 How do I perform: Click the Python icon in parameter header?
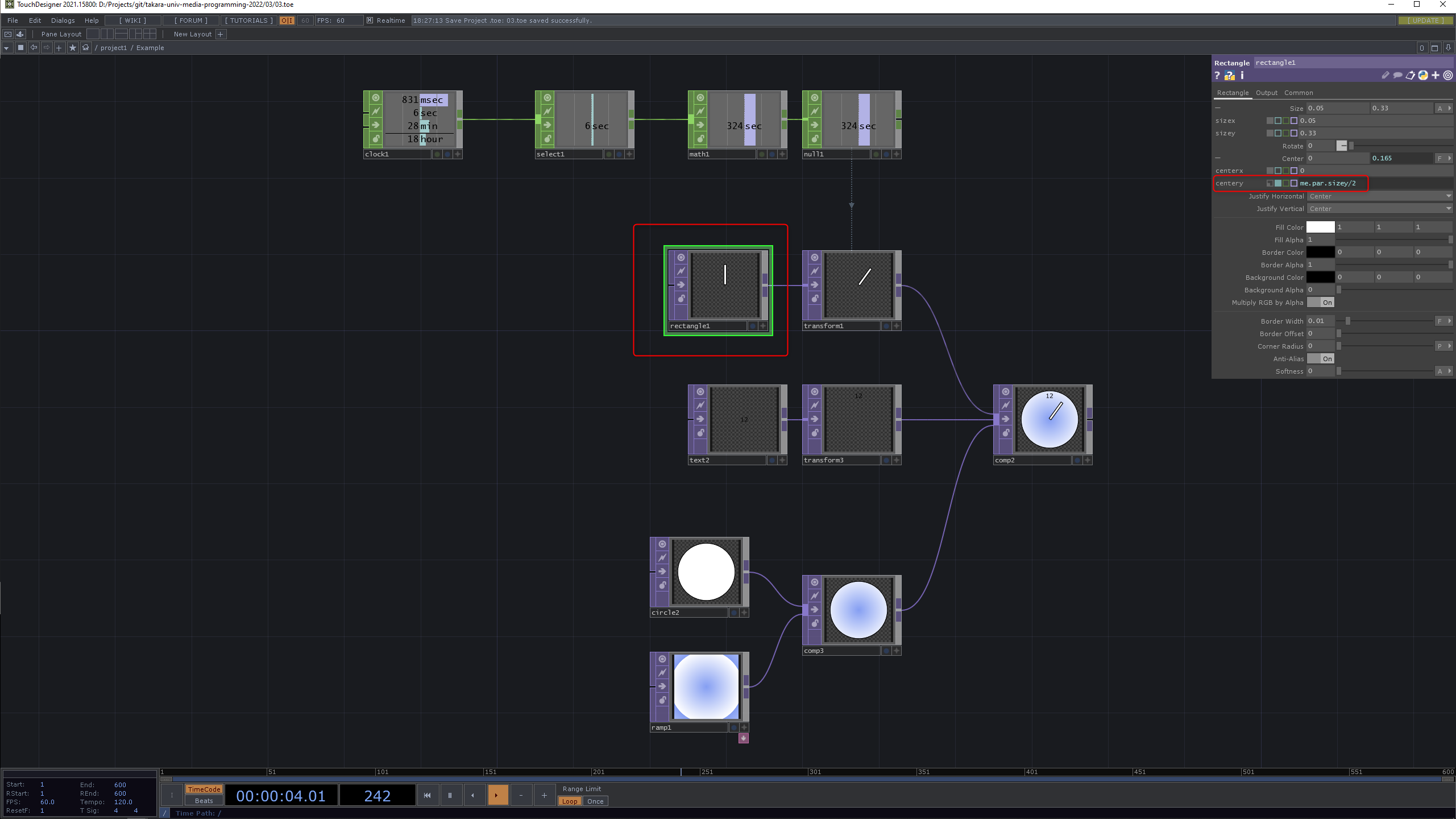1423,76
